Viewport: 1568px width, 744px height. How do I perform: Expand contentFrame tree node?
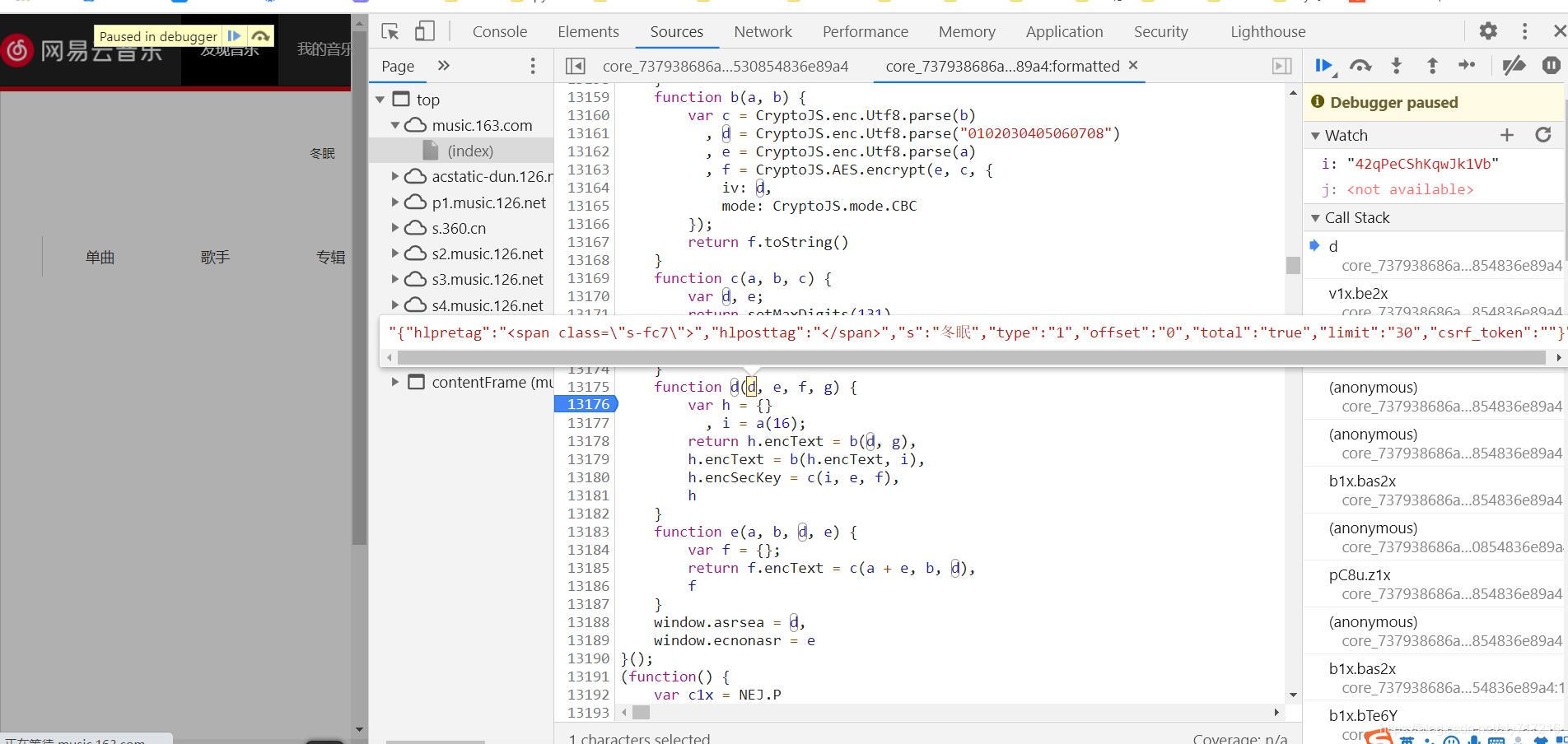click(395, 382)
